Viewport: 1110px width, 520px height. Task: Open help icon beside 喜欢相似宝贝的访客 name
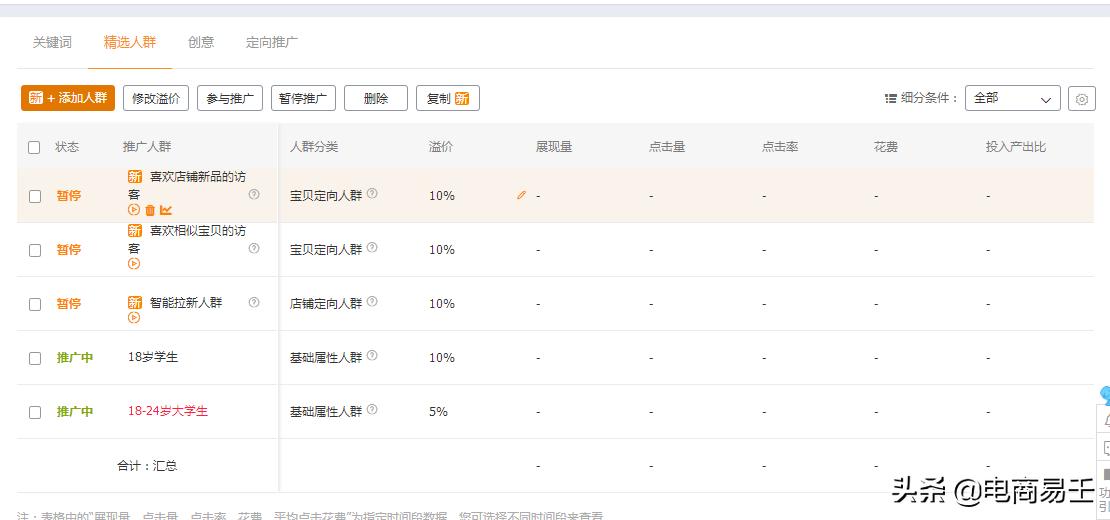point(254,248)
